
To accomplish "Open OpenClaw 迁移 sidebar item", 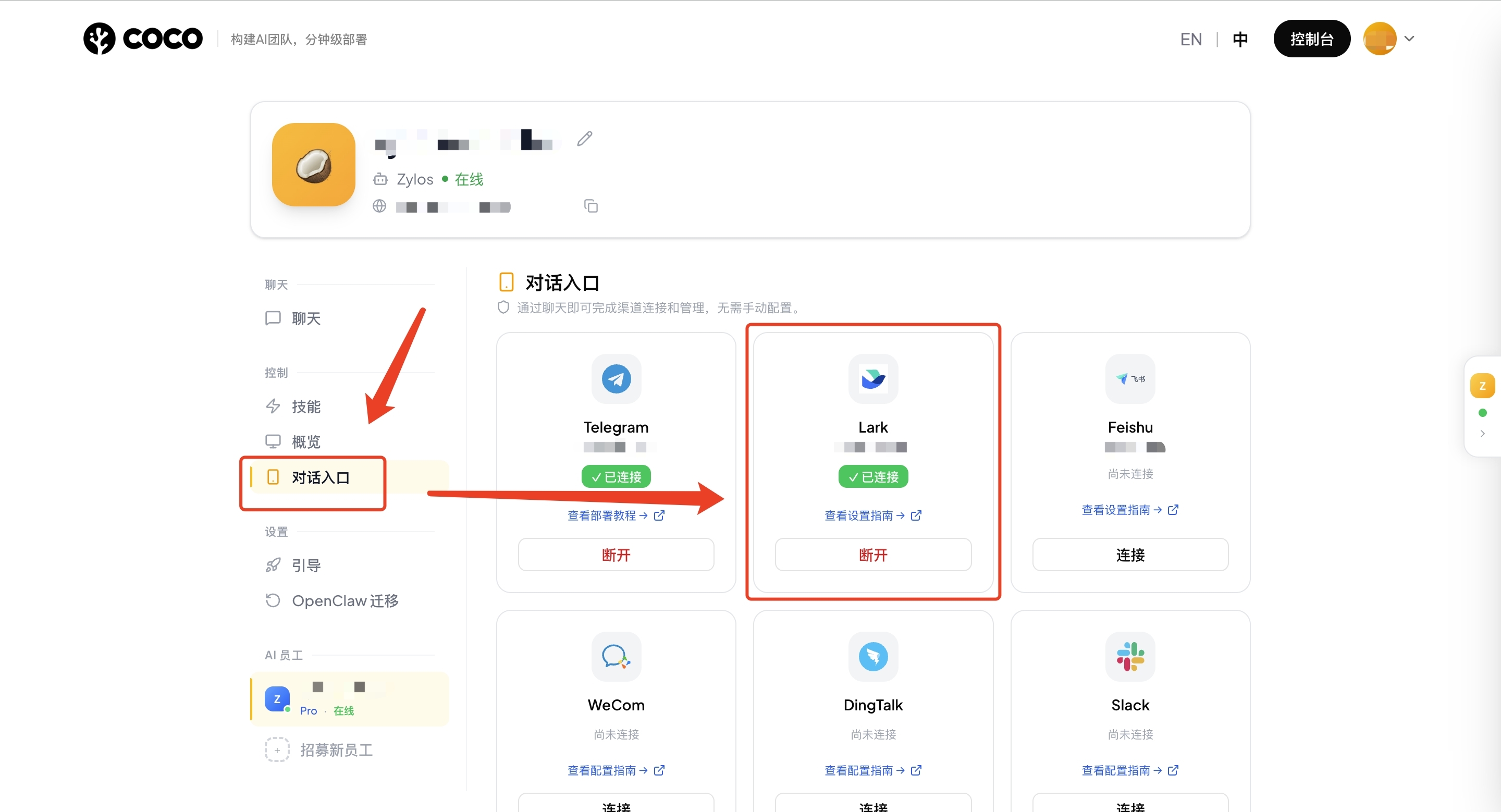I will point(350,601).
